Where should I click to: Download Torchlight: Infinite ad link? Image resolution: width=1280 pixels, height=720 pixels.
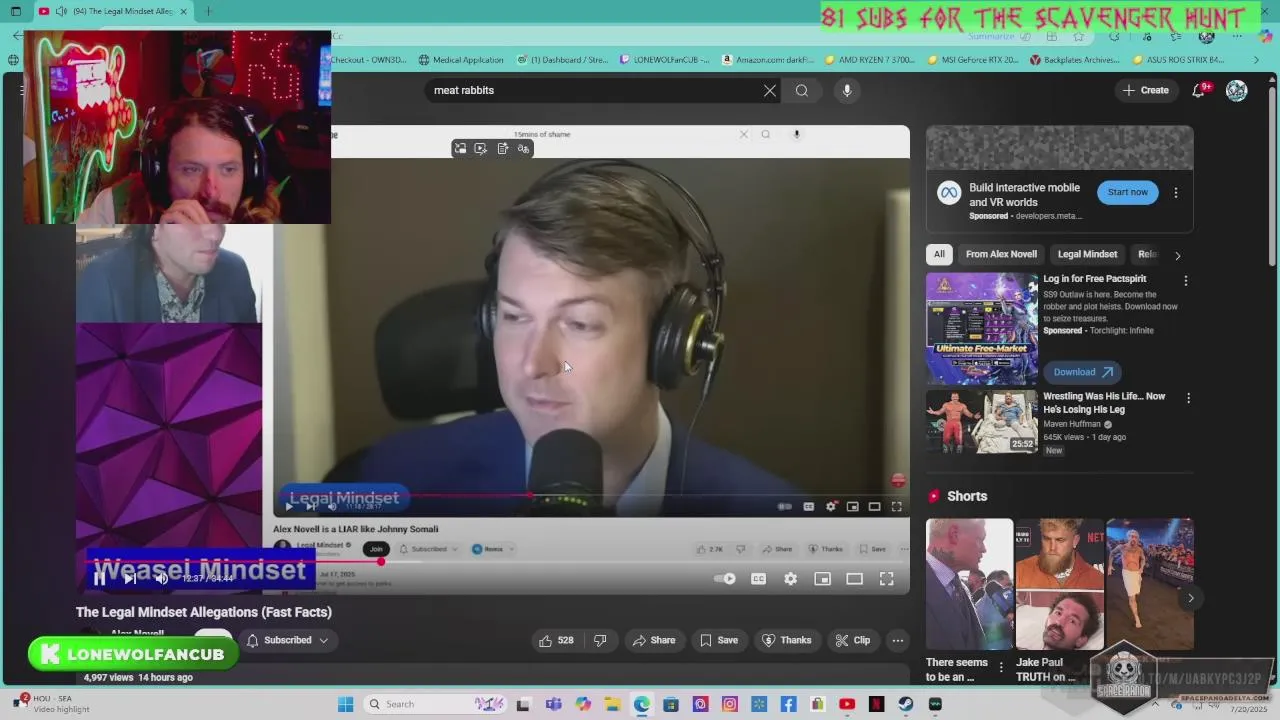pyautogui.click(x=1081, y=372)
